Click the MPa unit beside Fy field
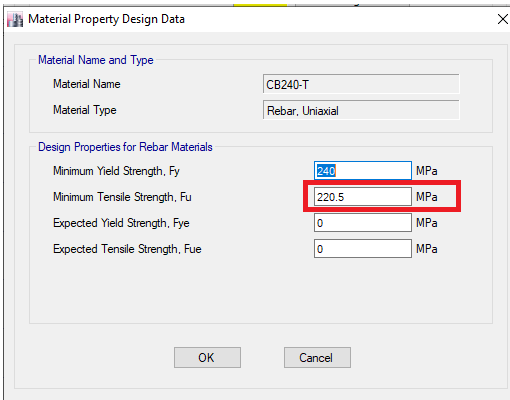 427,171
